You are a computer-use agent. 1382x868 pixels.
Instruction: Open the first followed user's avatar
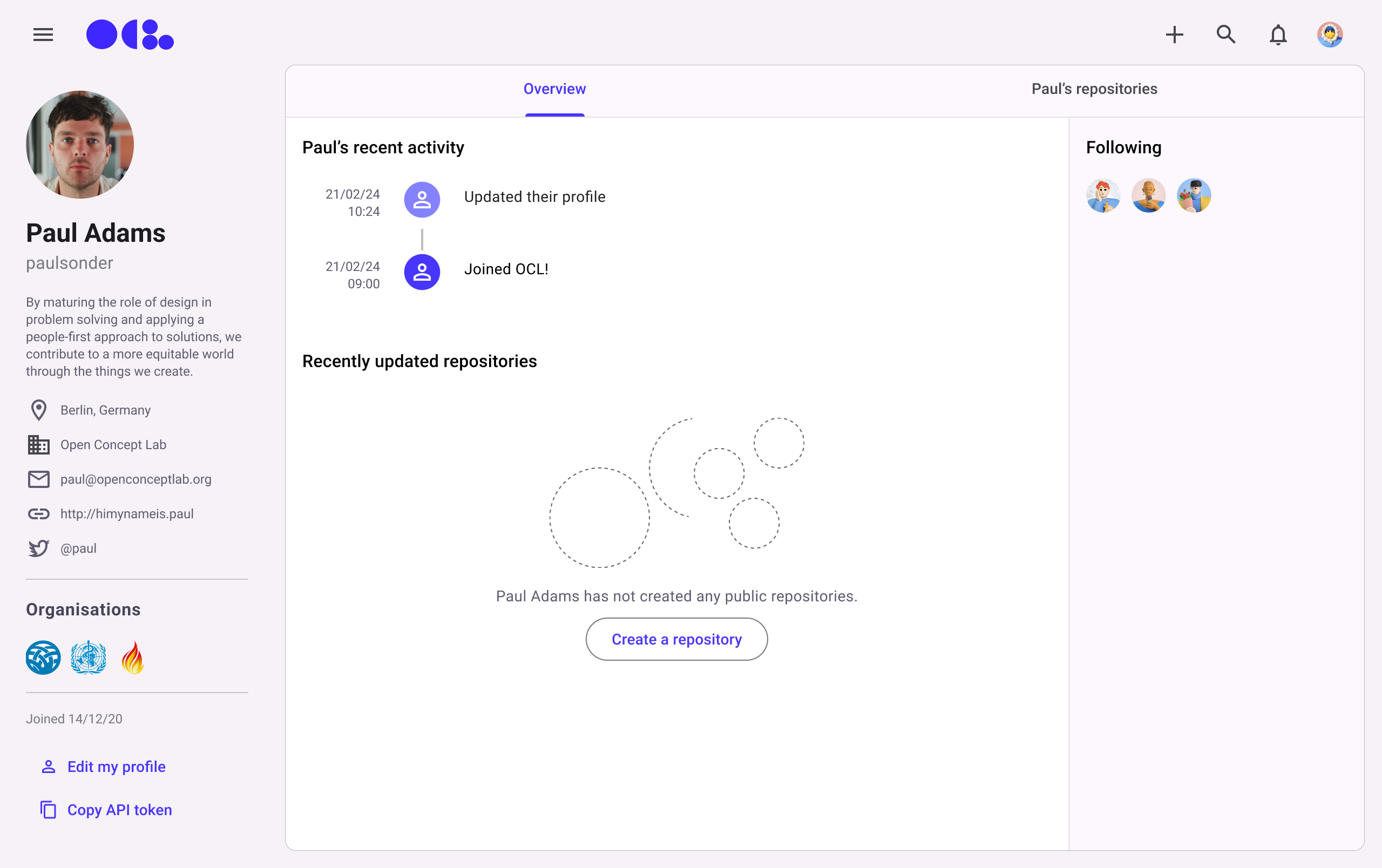point(1102,195)
